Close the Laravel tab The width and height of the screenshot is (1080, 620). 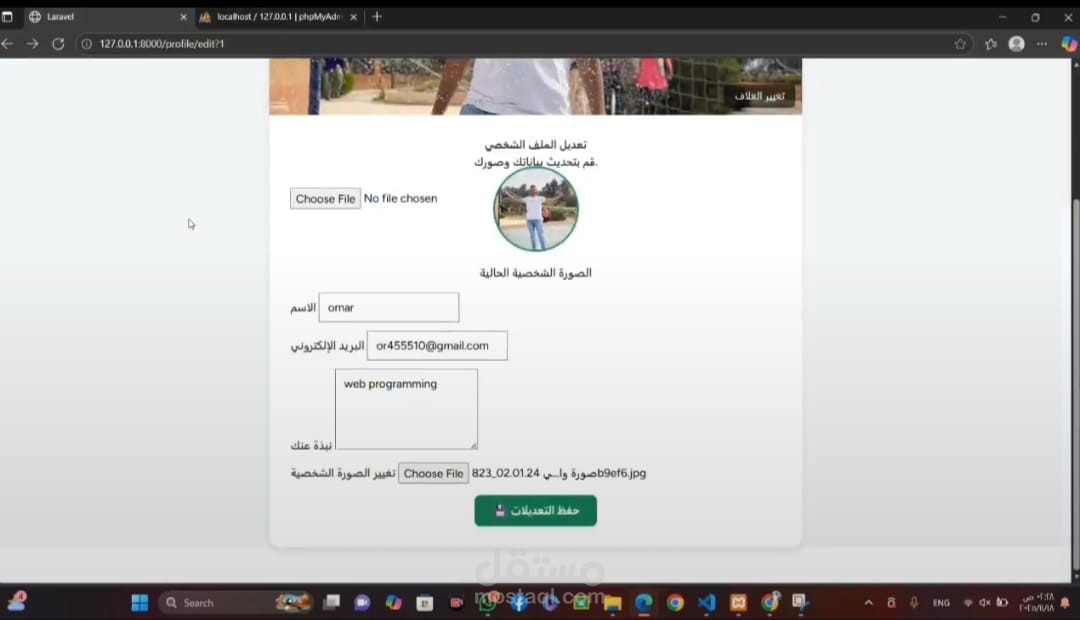(x=183, y=17)
